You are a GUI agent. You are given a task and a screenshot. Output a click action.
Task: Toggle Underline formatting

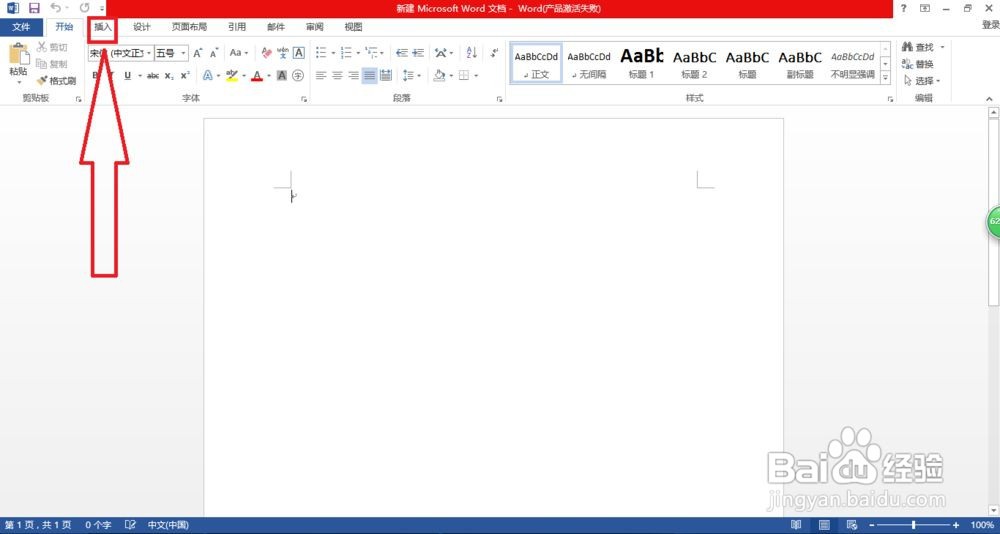point(128,75)
